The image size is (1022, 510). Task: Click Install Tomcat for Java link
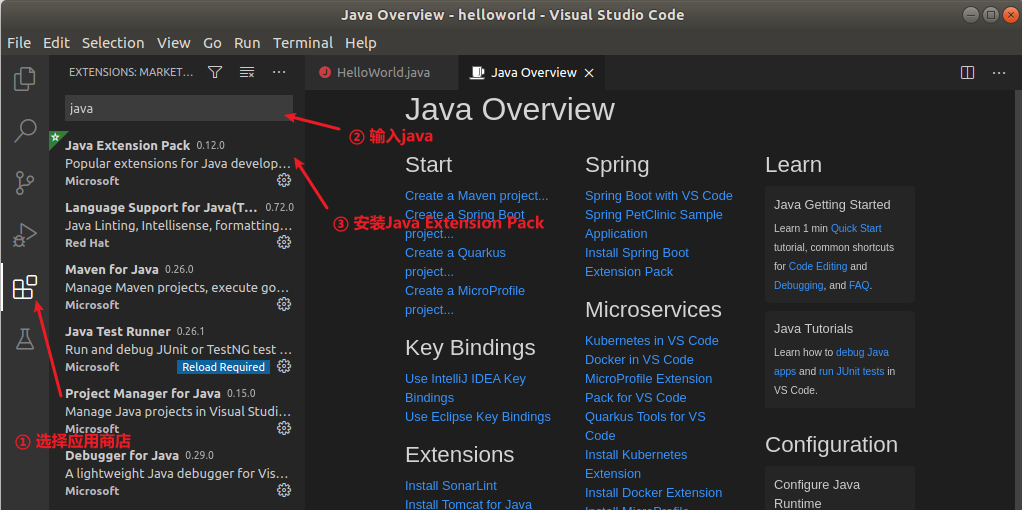(x=468, y=504)
